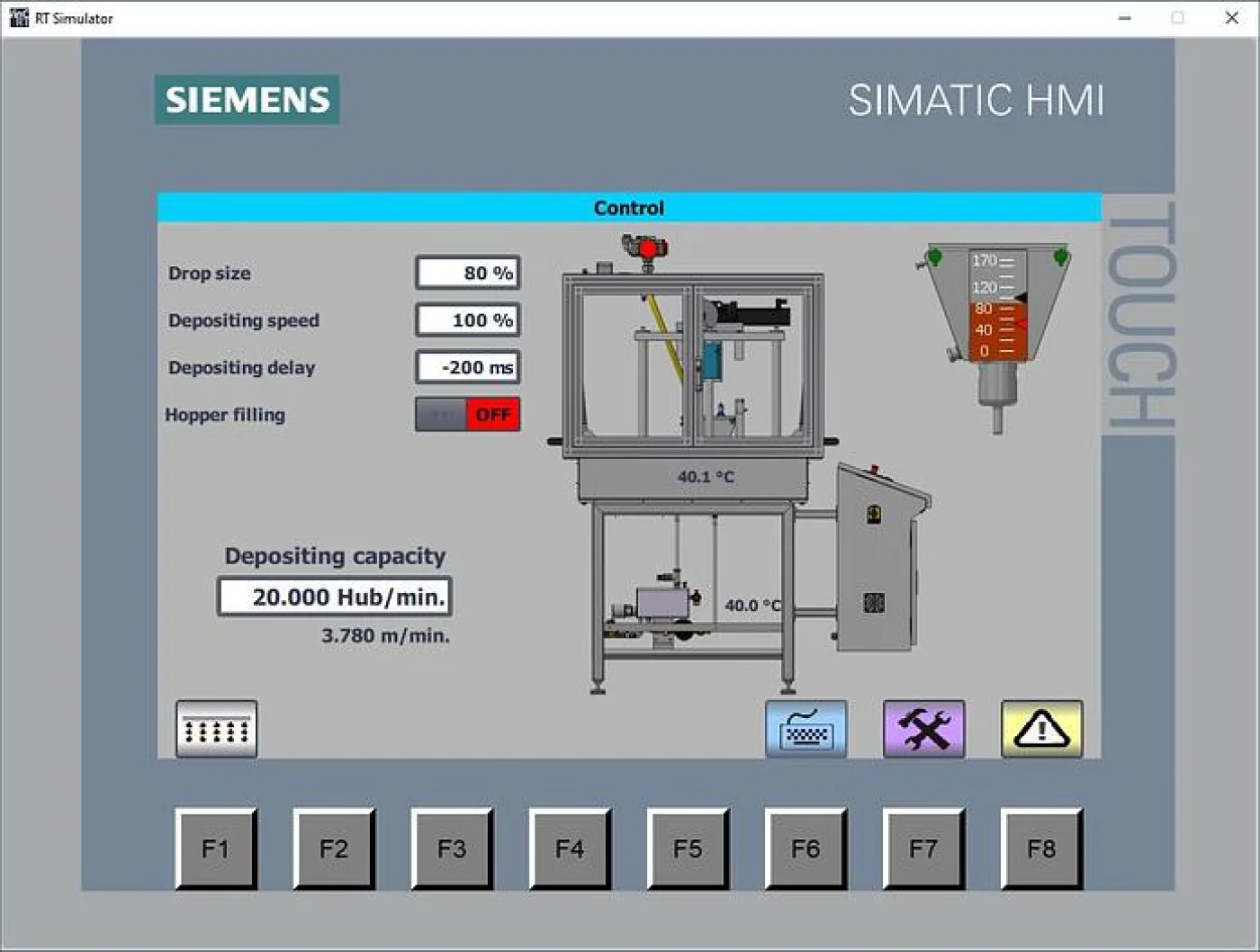Click the Control screen title bar
The image size is (1260, 952).
coord(629,208)
